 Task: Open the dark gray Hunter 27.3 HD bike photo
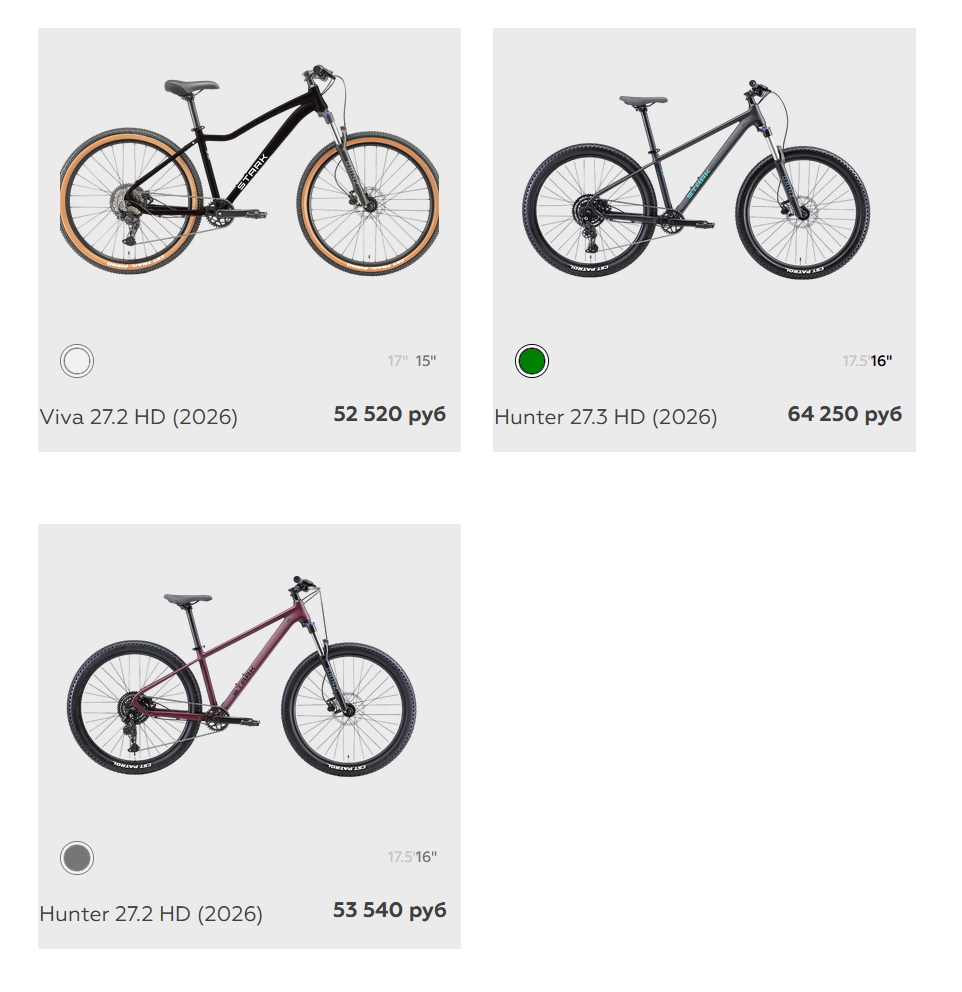pos(696,179)
